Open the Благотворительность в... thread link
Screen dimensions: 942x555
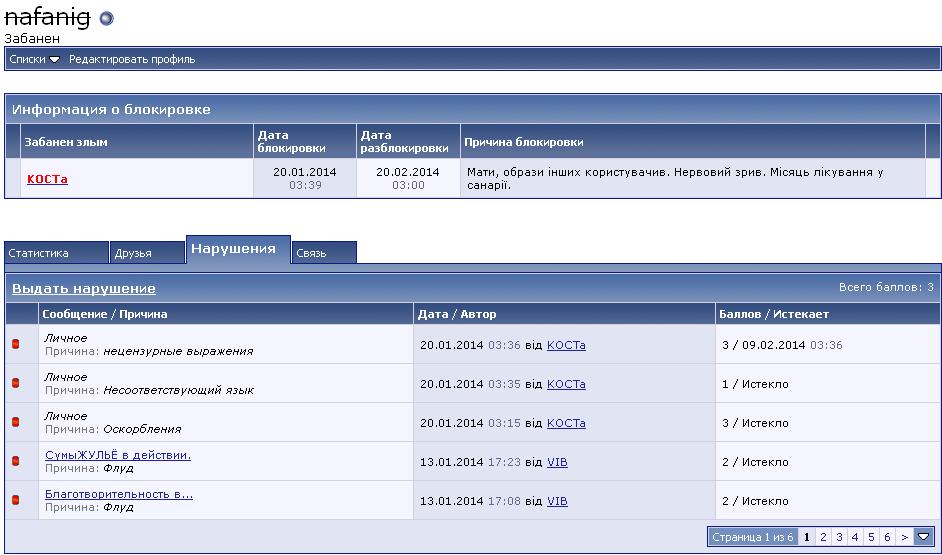click(x=119, y=494)
